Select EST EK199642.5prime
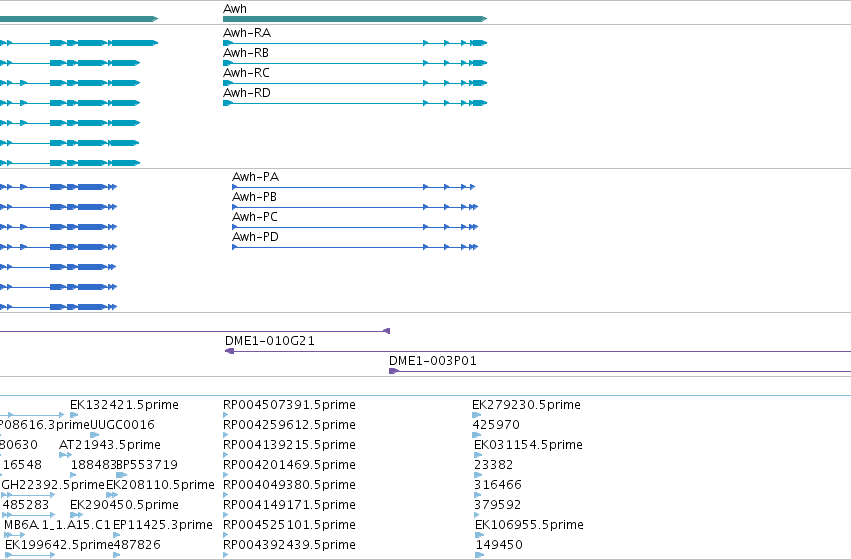This screenshot has height=560, width=851. (59, 545)
